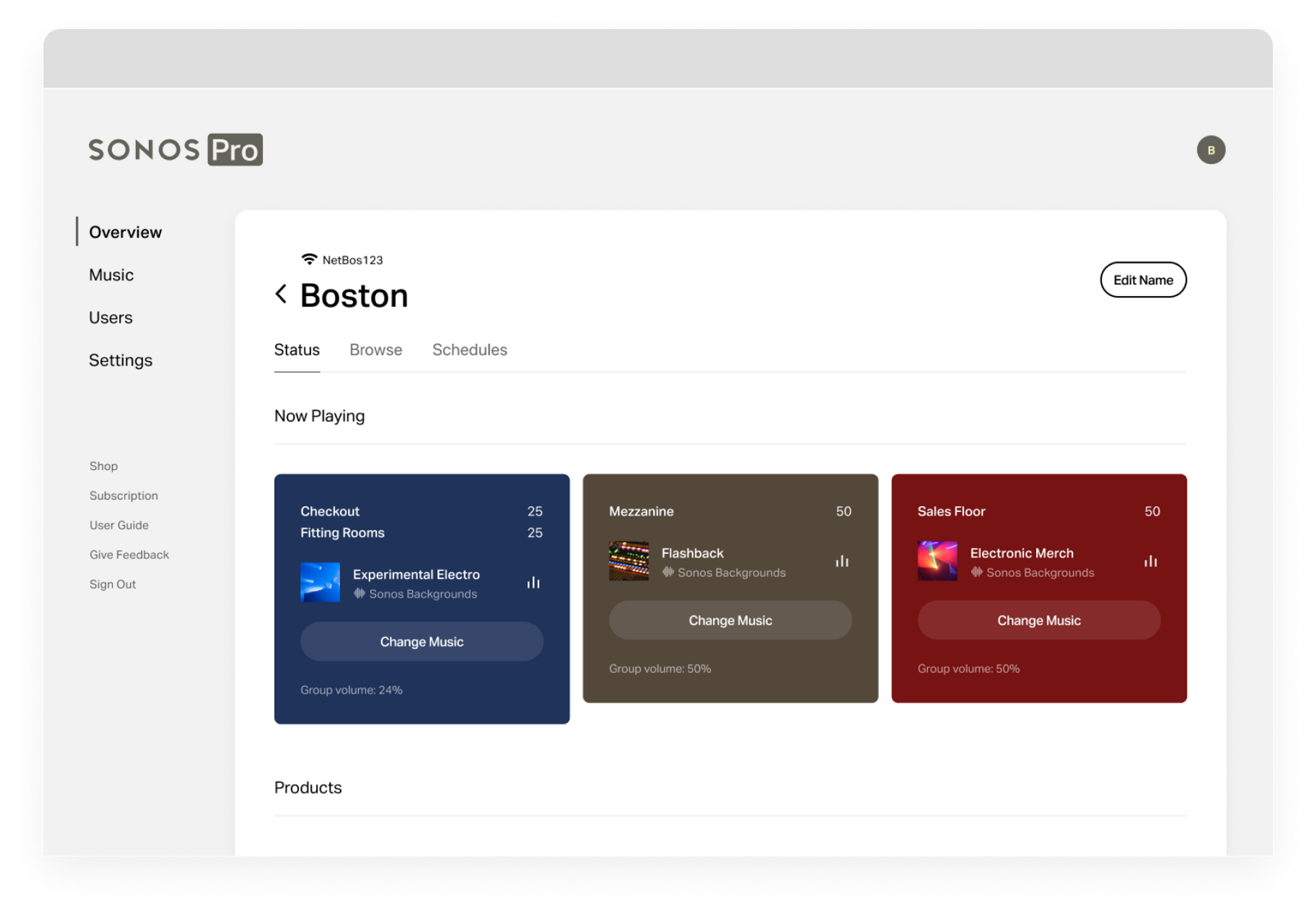This screenshot has height=913, width=1316.
Task: Open Music in the sidebar
Action: 111,275
